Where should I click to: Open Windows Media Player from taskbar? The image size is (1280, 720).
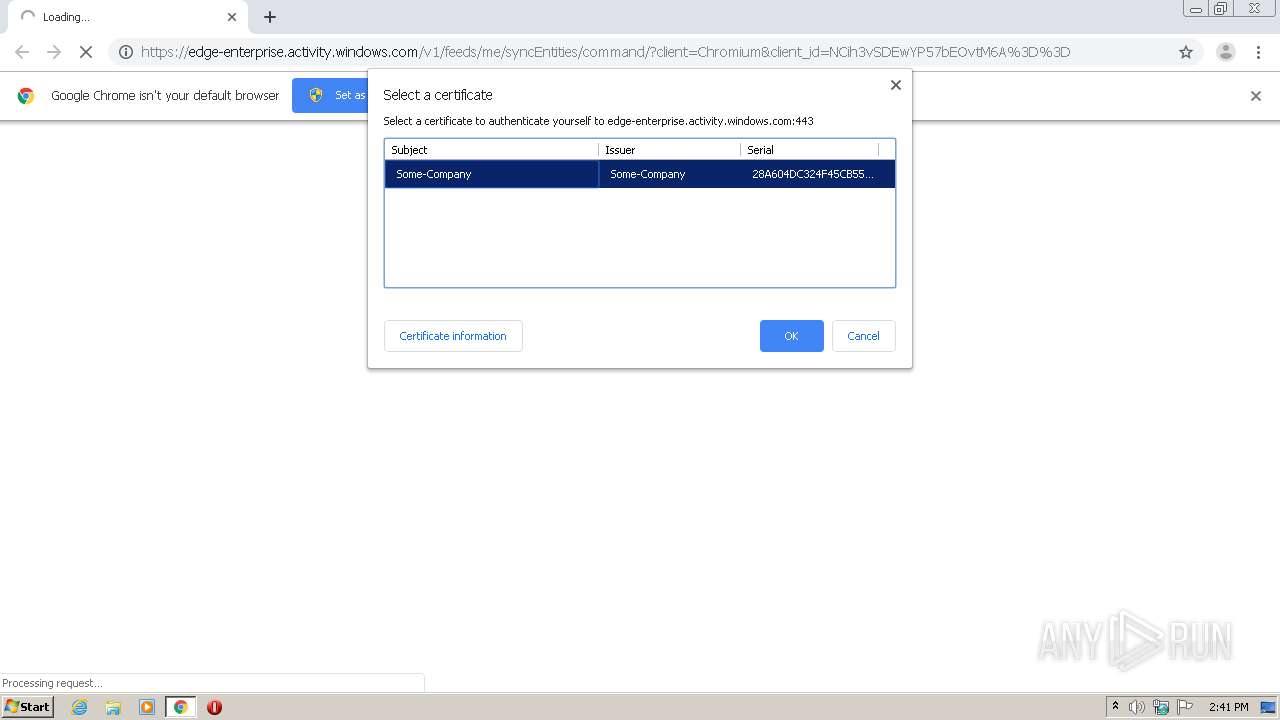pos(147,707)
